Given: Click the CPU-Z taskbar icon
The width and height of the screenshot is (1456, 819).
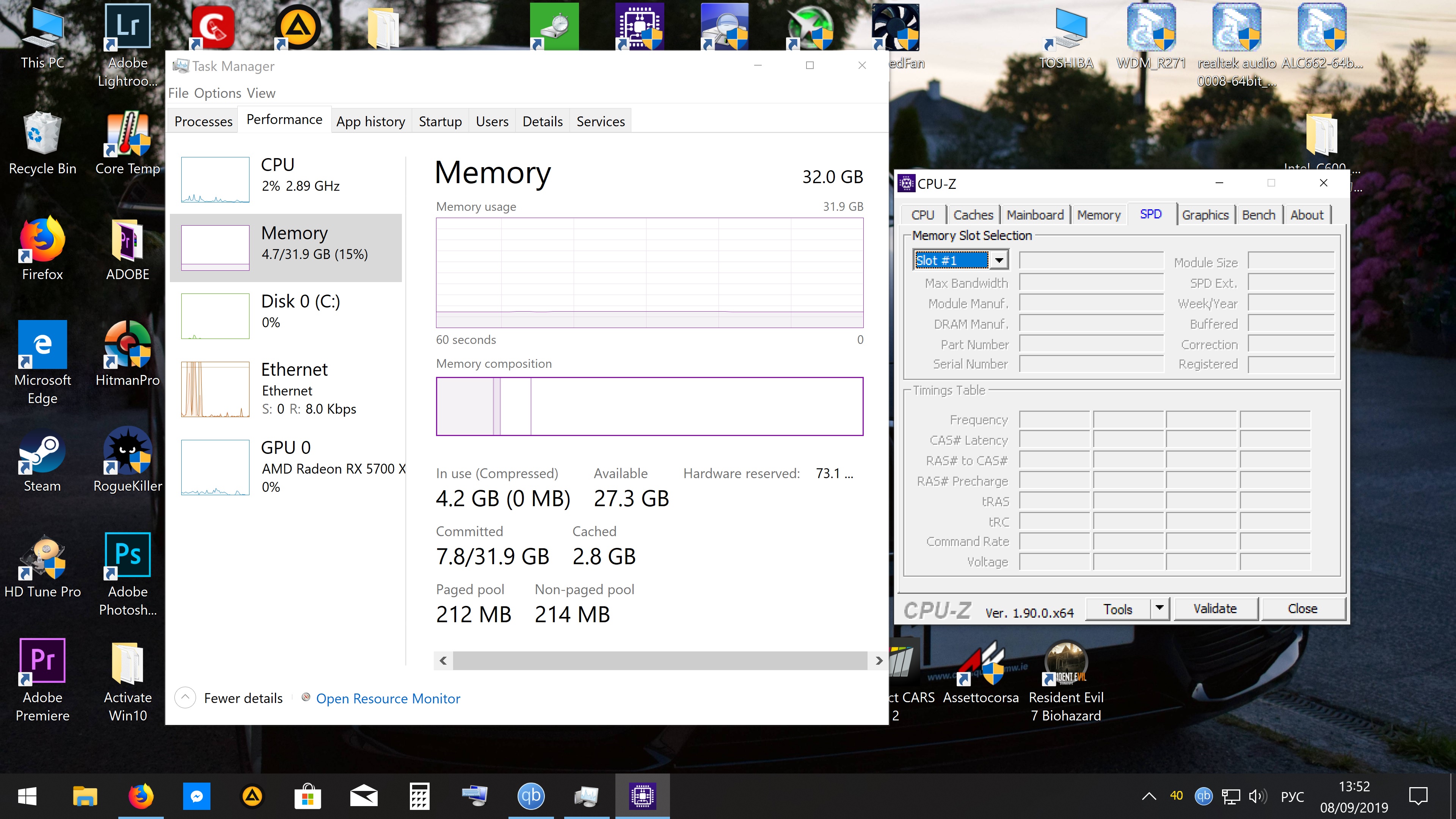Looking at the screenshot, I should coord(642,796).
